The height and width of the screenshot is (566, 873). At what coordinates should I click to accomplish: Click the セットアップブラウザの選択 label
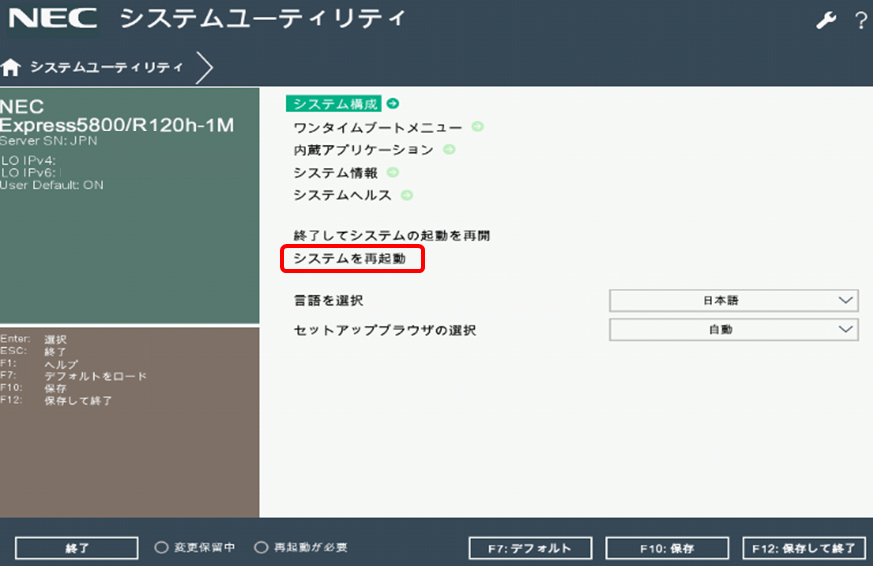tap(385, 330)
